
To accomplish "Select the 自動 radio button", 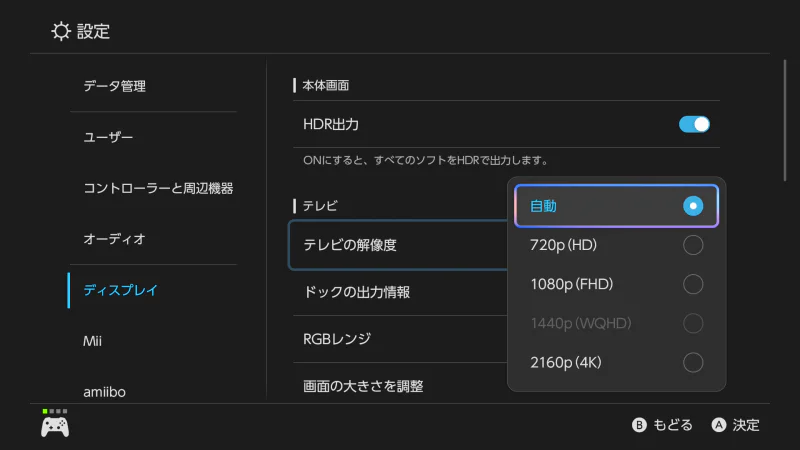I will pyautogui.click(x=693, y=206).
